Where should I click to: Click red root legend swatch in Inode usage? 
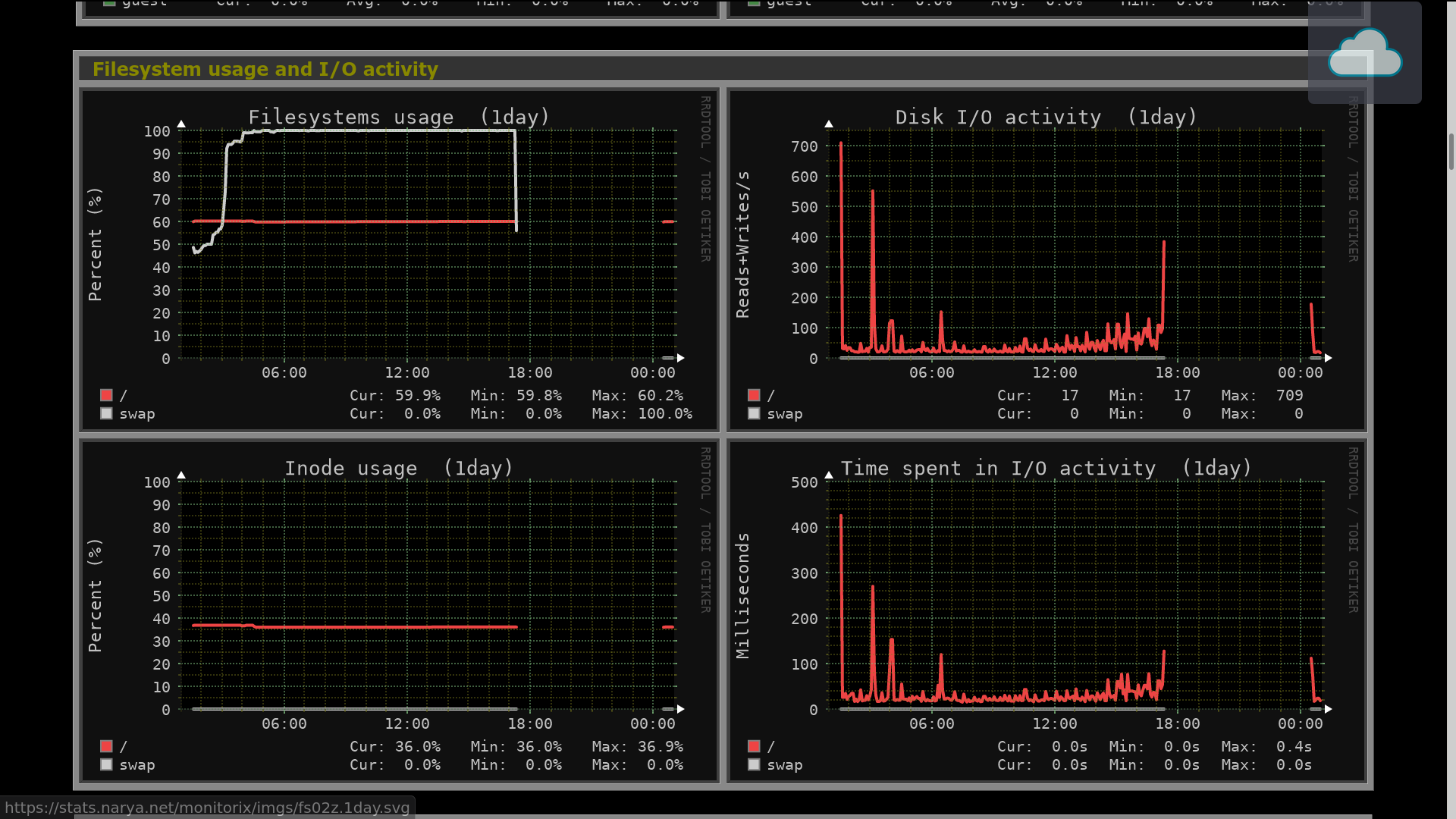(x=106, y=746)
